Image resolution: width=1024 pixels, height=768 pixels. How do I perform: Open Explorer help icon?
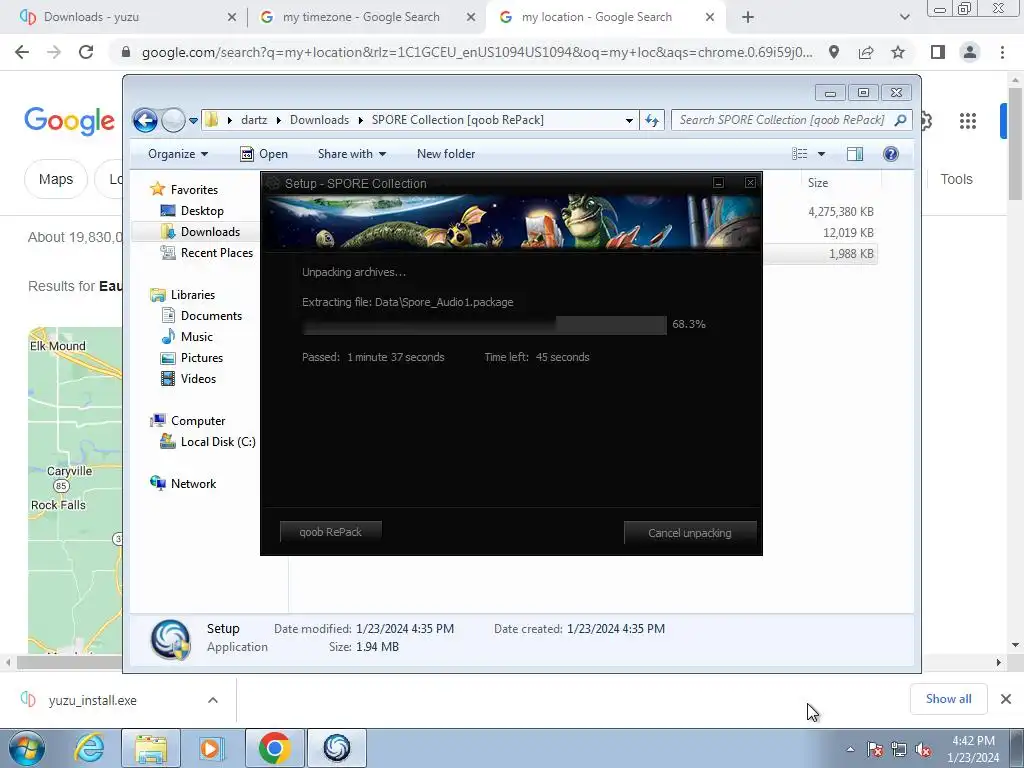tap(891, 154)
